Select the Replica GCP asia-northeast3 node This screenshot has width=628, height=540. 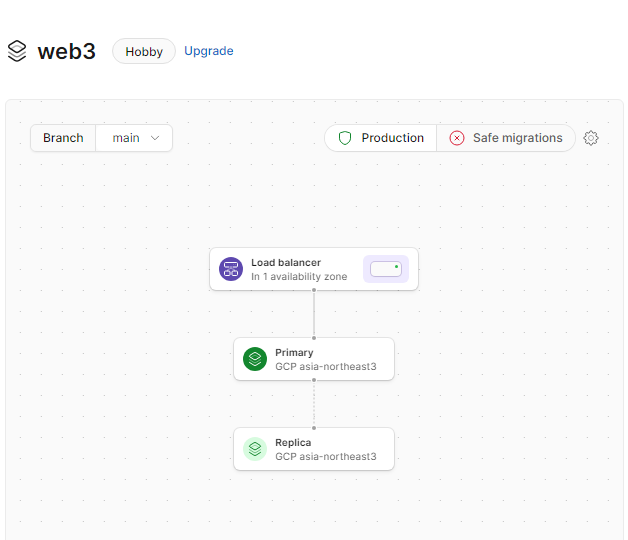pyautogui.click(x=314, y=449)
